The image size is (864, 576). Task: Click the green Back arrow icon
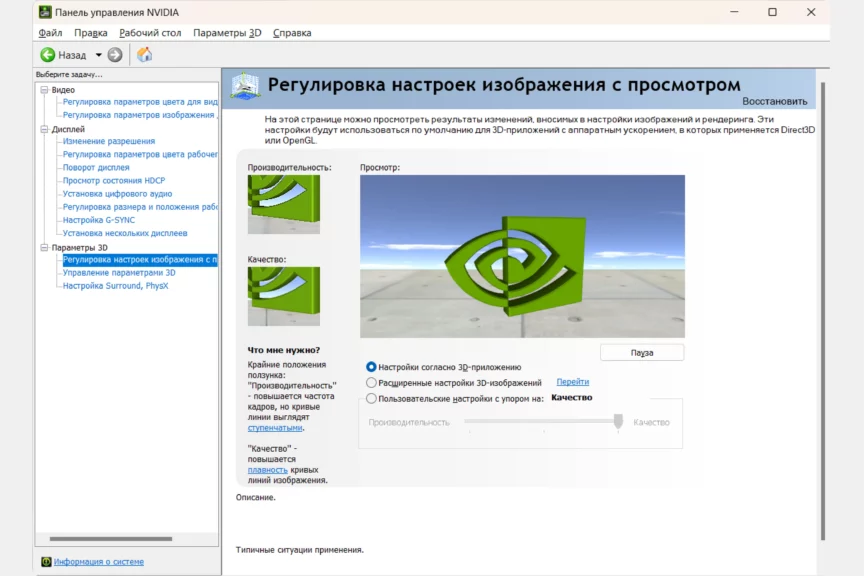coord(47,55)
